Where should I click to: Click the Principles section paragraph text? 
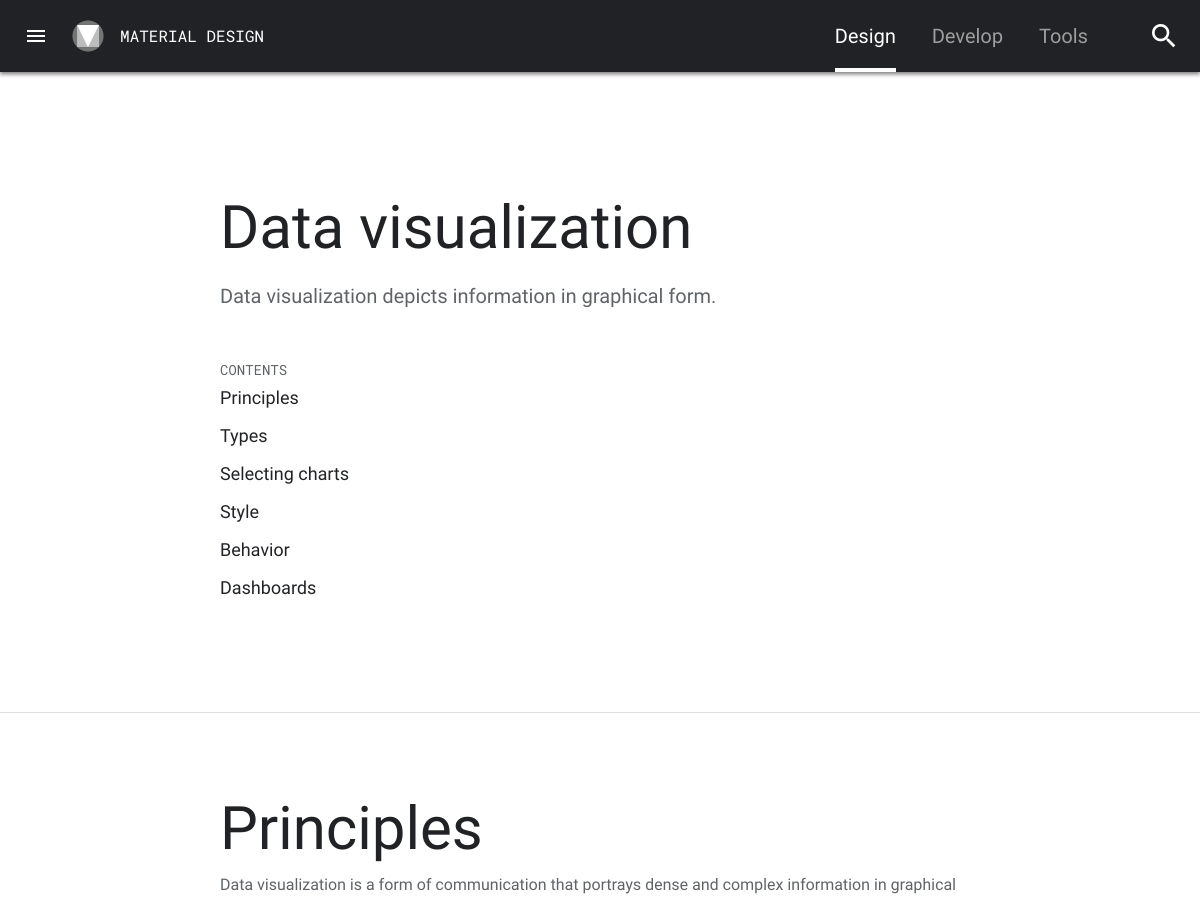pyautogui.click(x=587, y=885)
